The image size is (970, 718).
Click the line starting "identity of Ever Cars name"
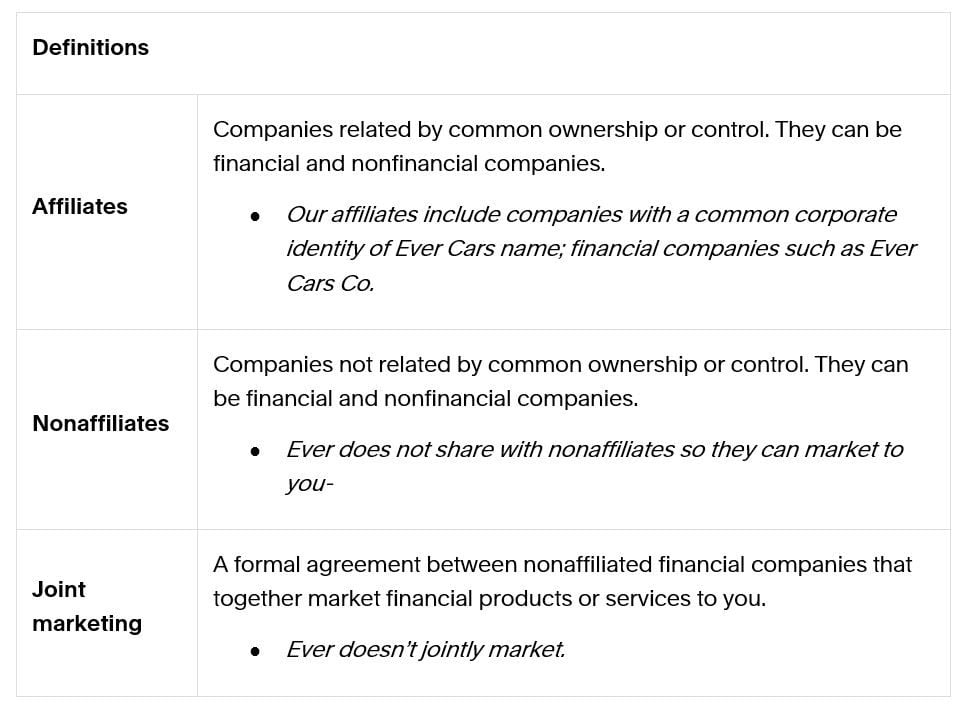(x=601, y=249)
